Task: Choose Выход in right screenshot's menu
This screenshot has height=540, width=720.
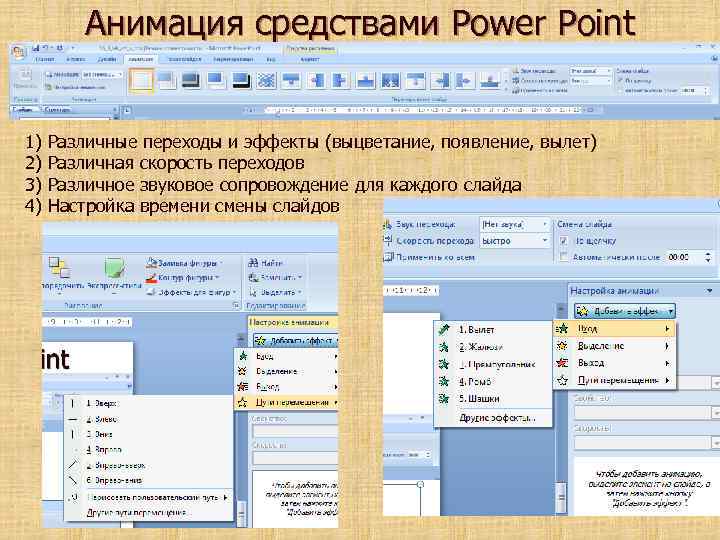Action: tap(615, 363)
